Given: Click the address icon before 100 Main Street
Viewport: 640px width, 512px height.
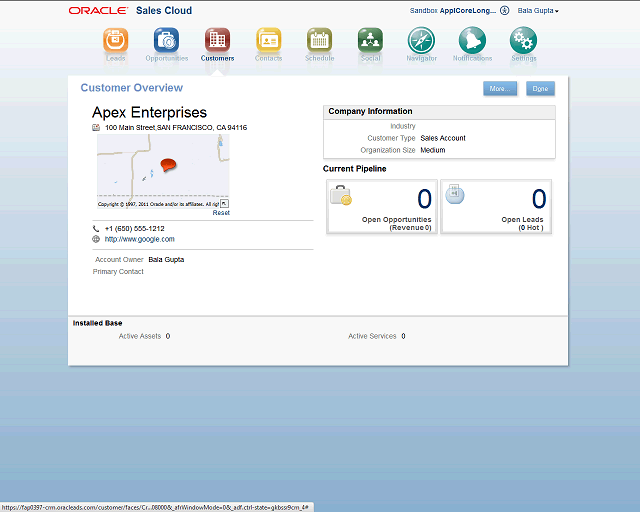Looking at the screenshot, I should pos(96,127).
